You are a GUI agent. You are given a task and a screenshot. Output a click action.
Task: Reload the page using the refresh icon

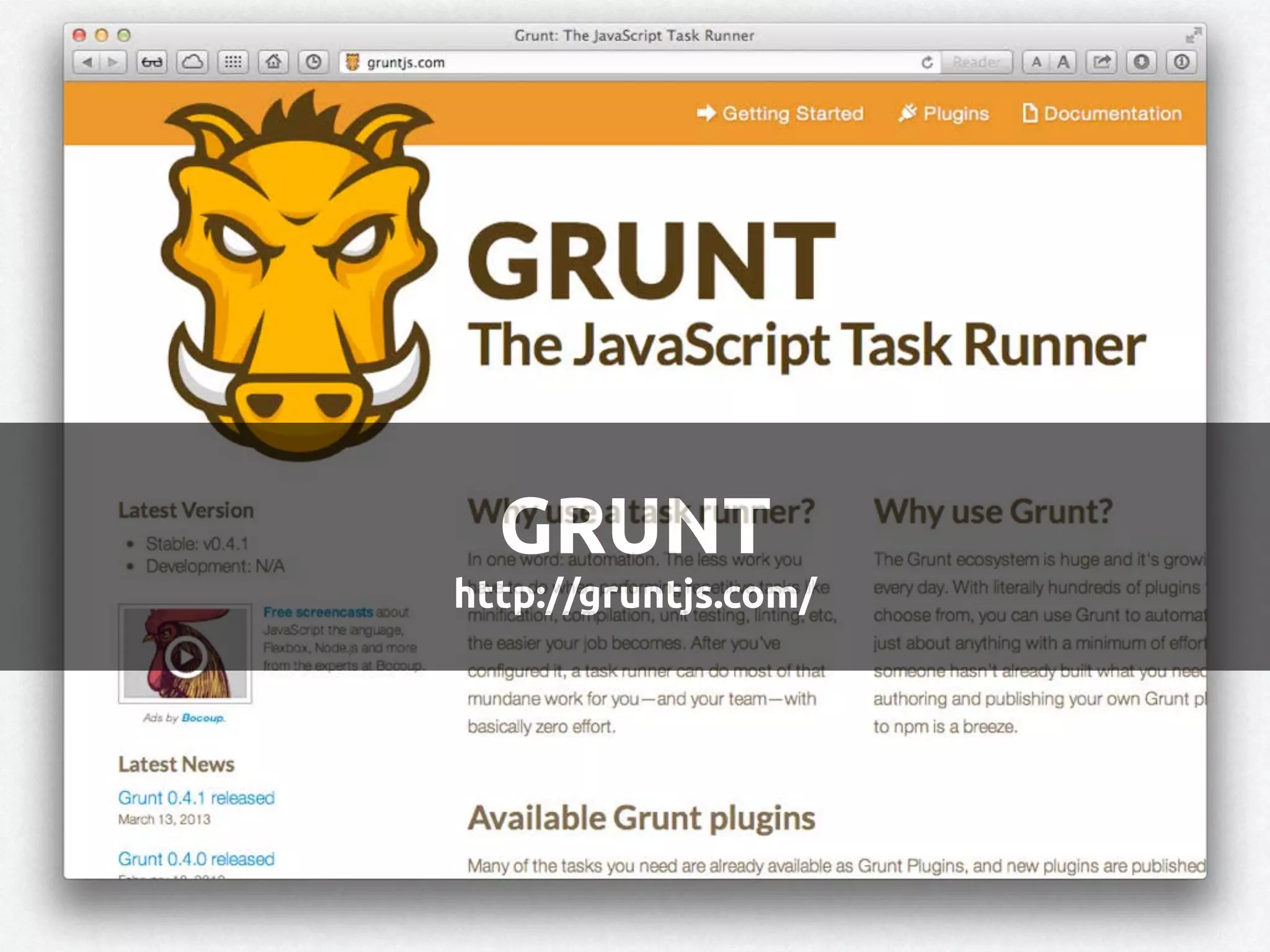(927, 63)
